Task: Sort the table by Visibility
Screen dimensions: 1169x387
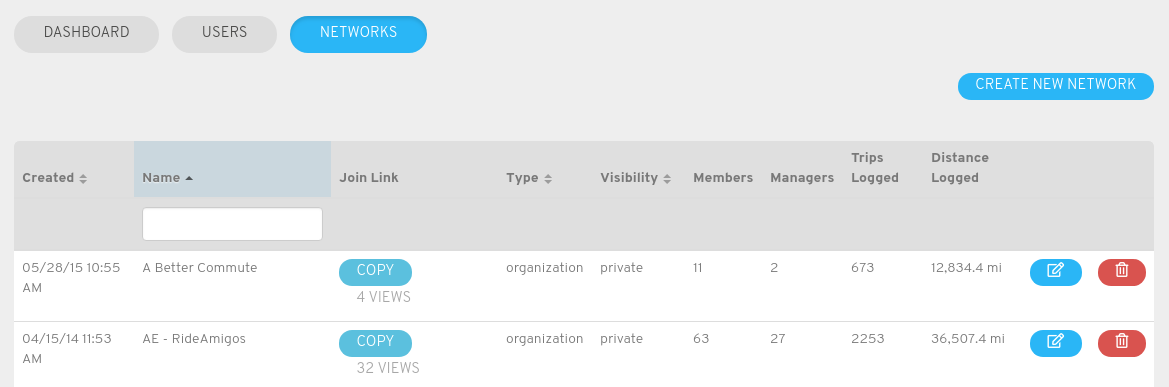Action: (x=636, y=178)
